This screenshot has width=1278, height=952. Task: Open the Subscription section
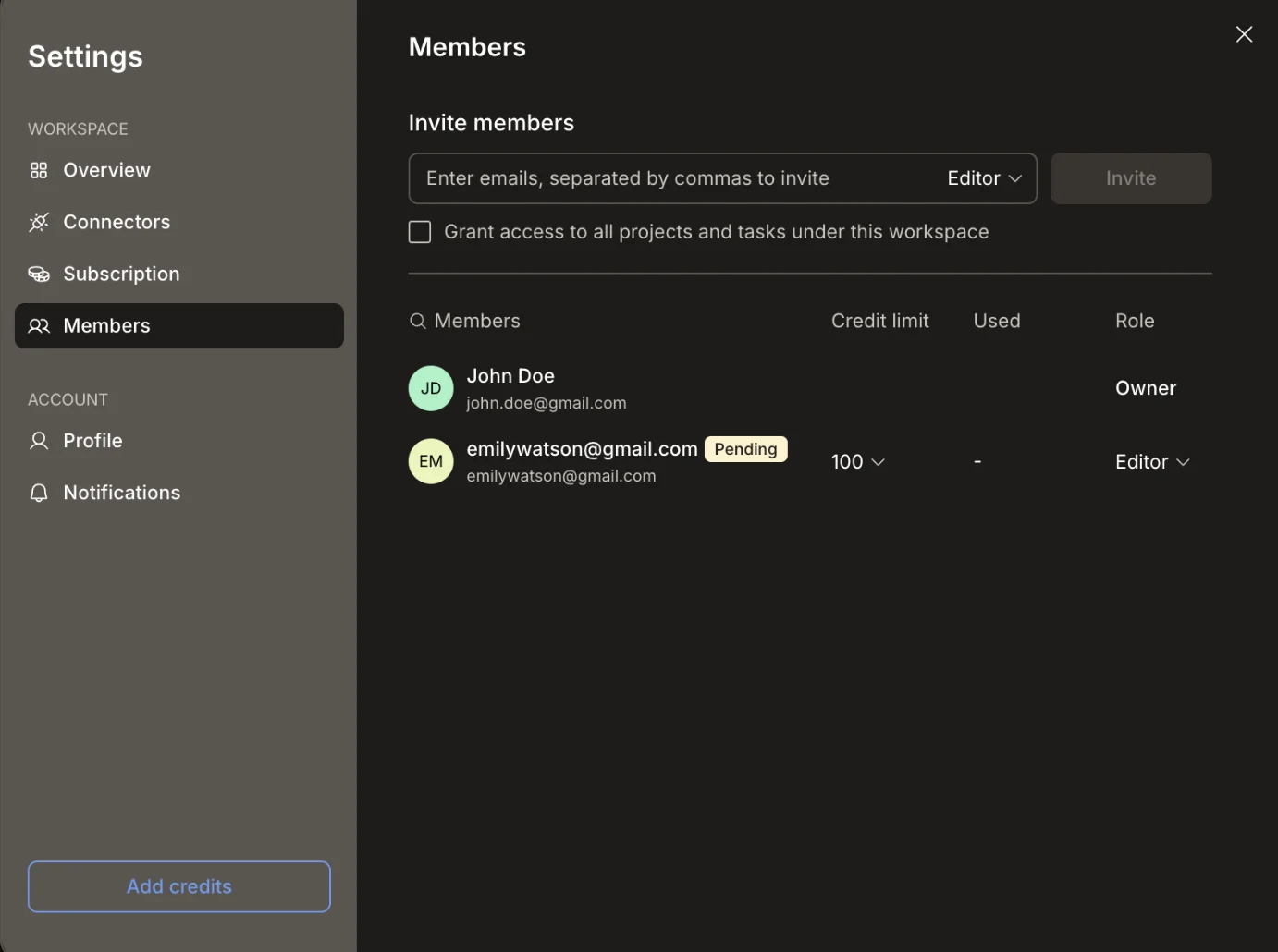pyautogui.click(x=179, y=274)
